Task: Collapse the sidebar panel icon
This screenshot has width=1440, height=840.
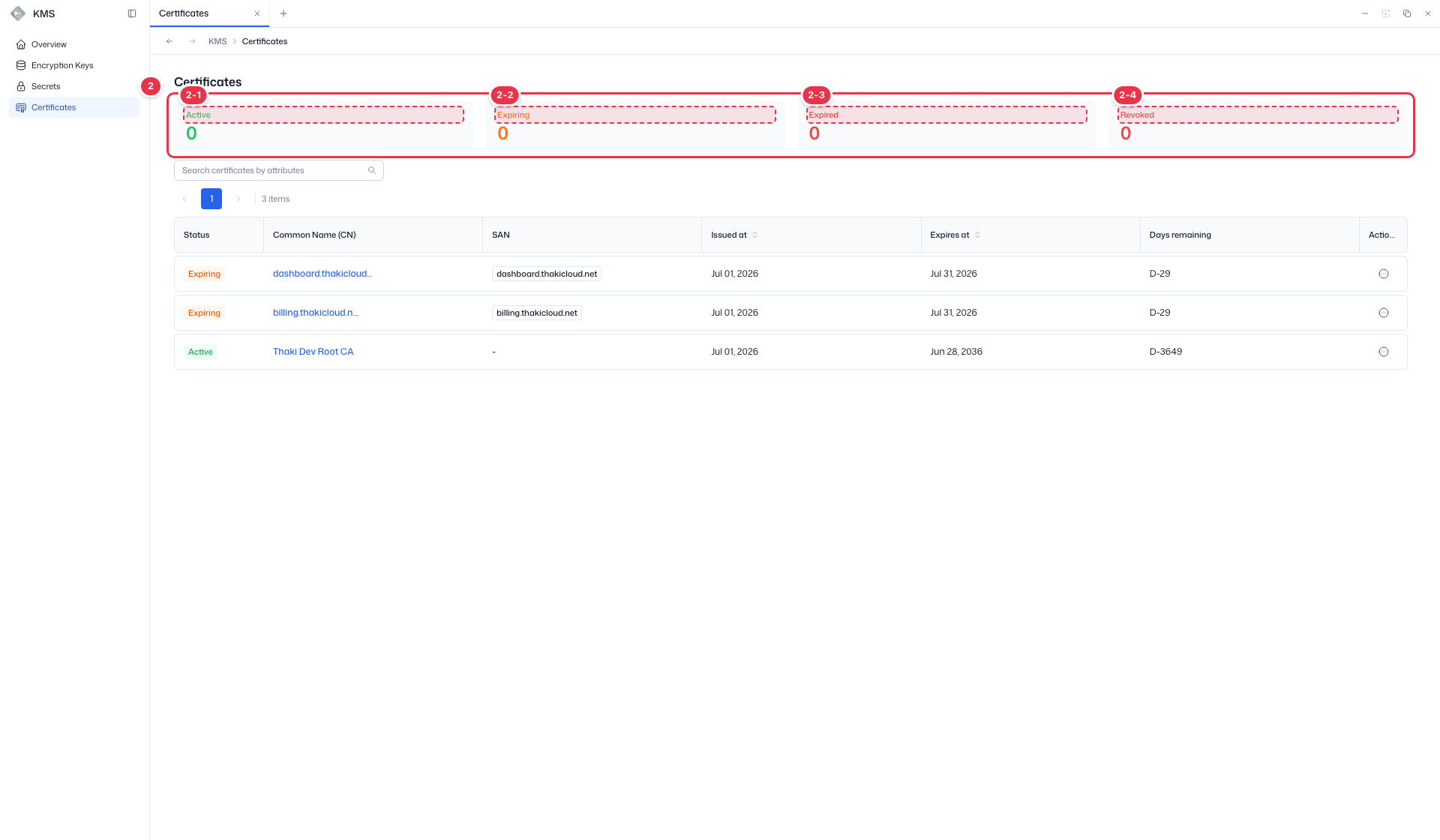Action: tap(132, 13)
